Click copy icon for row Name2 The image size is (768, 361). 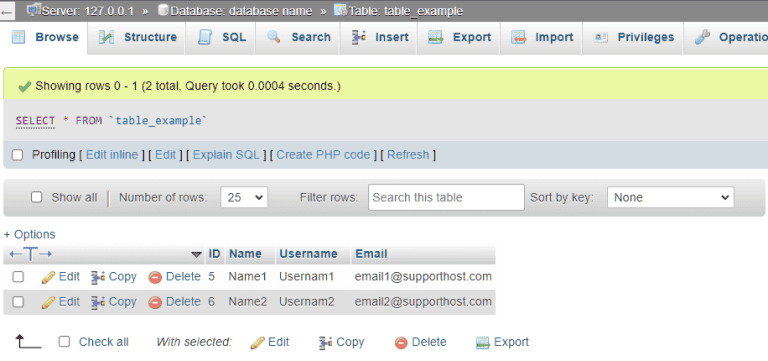pyautogui.click(x=98, y=302)
